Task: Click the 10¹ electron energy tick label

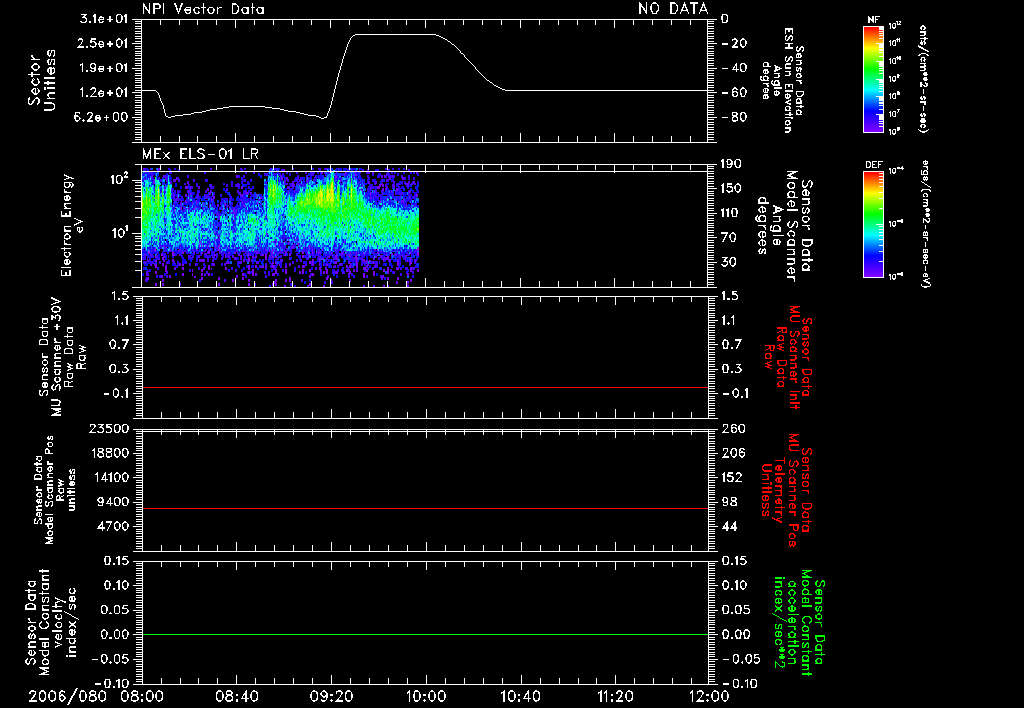Action: (x=120, y=233)
